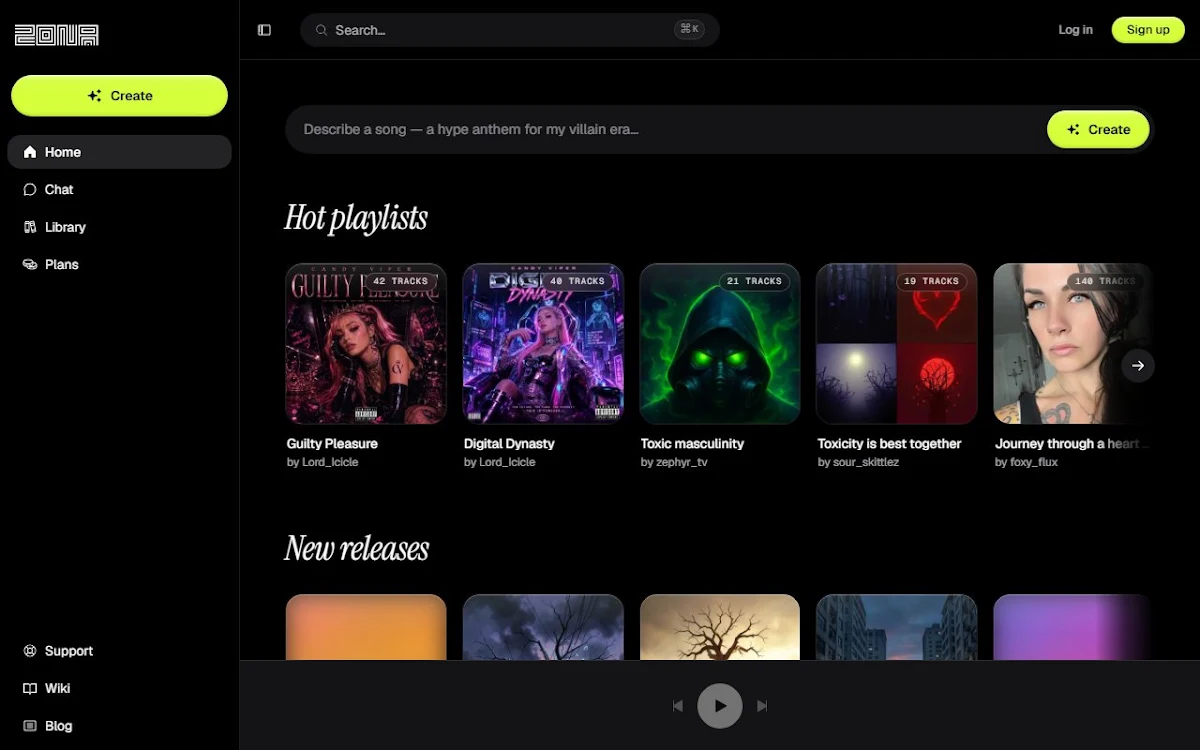Click the Support lifebuoy icon

(x=30, y=651)
